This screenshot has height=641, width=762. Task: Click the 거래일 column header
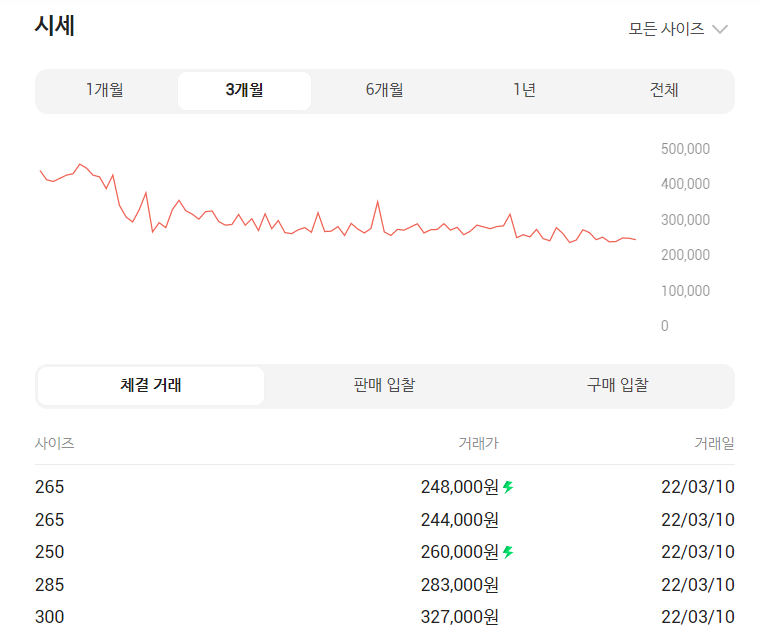[x=714, y=443]
